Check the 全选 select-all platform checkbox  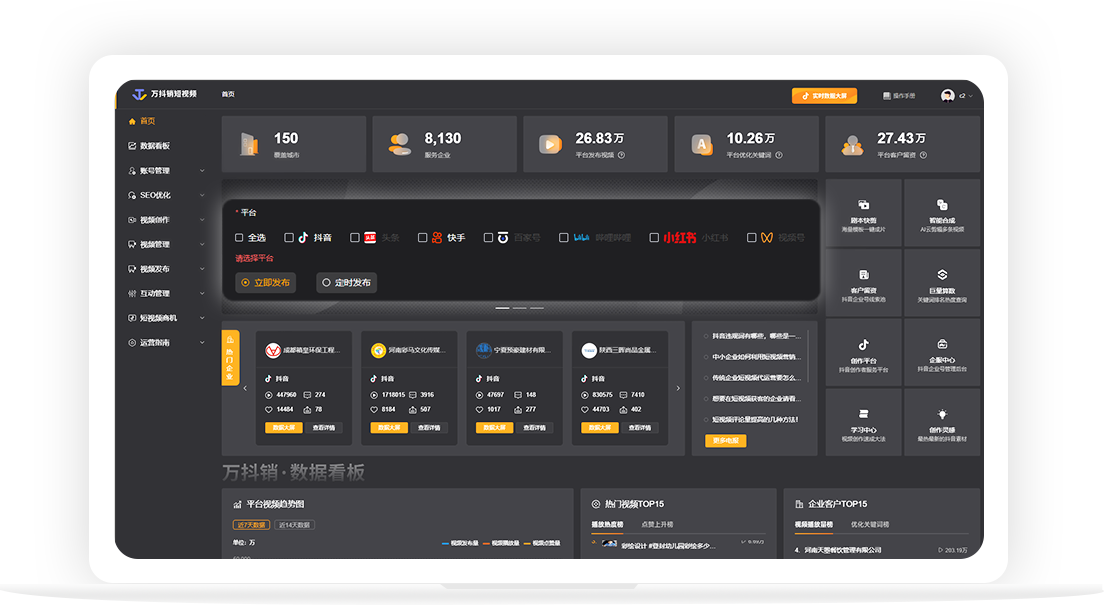pyautogui.click(x=239, y=238)
